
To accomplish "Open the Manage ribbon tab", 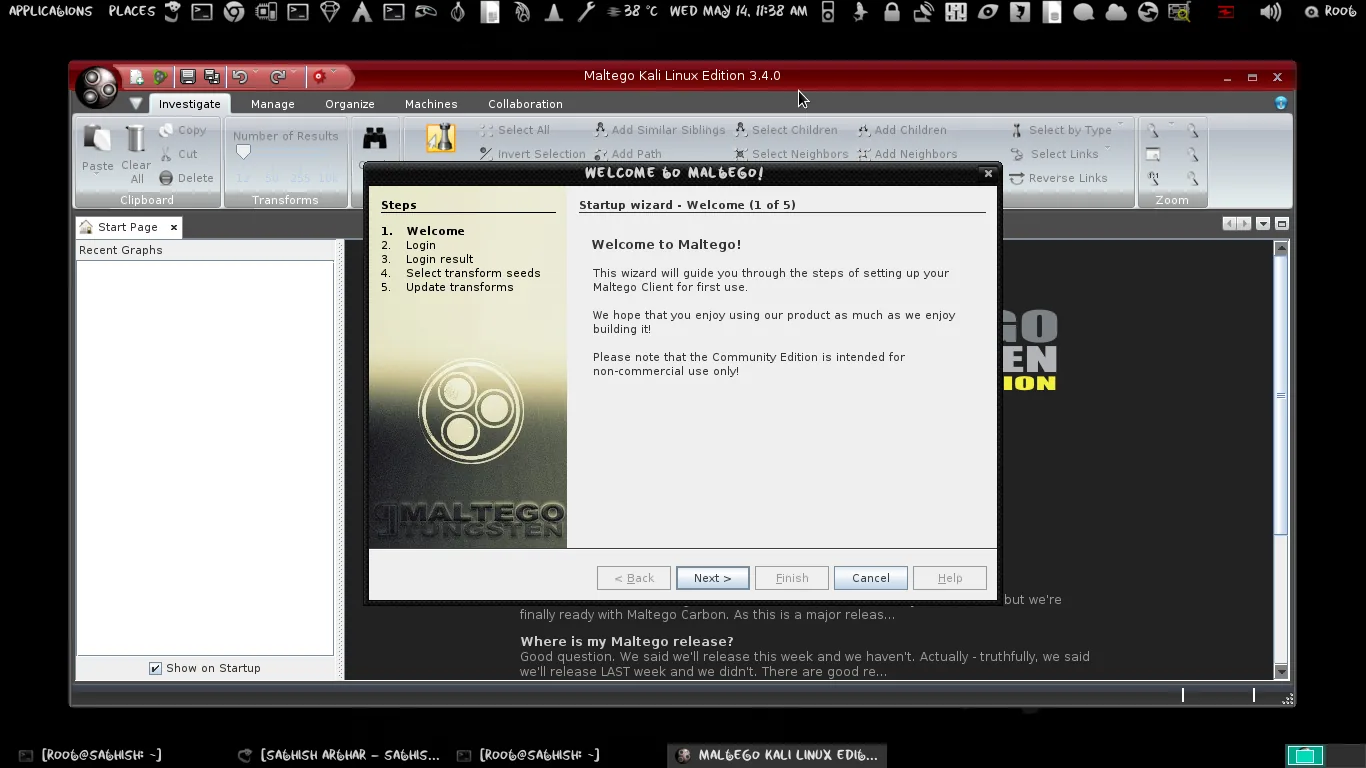I will click(272, 104).
